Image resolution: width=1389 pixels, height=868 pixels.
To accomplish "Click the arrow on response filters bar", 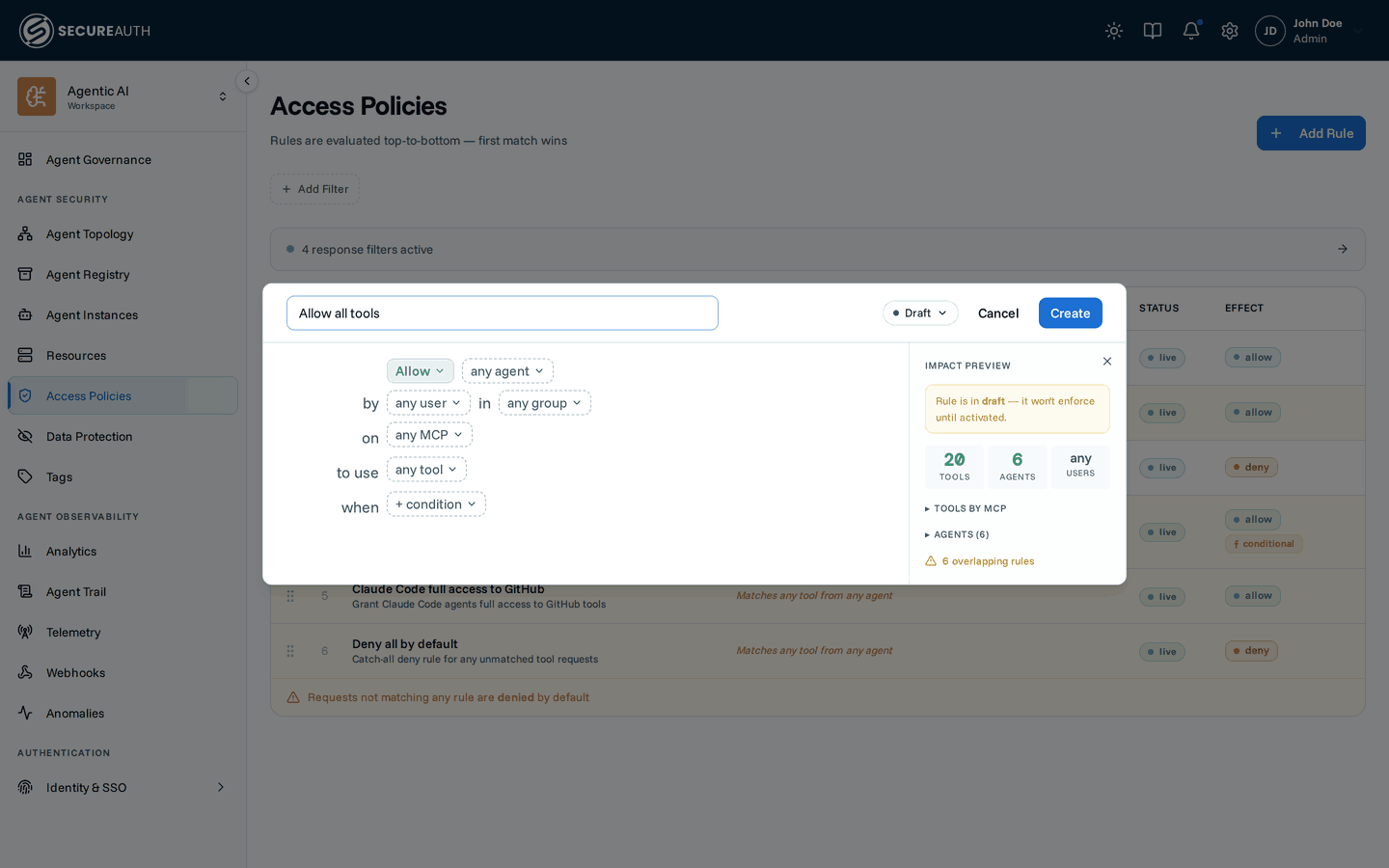I will click(x=1343, y=249).
